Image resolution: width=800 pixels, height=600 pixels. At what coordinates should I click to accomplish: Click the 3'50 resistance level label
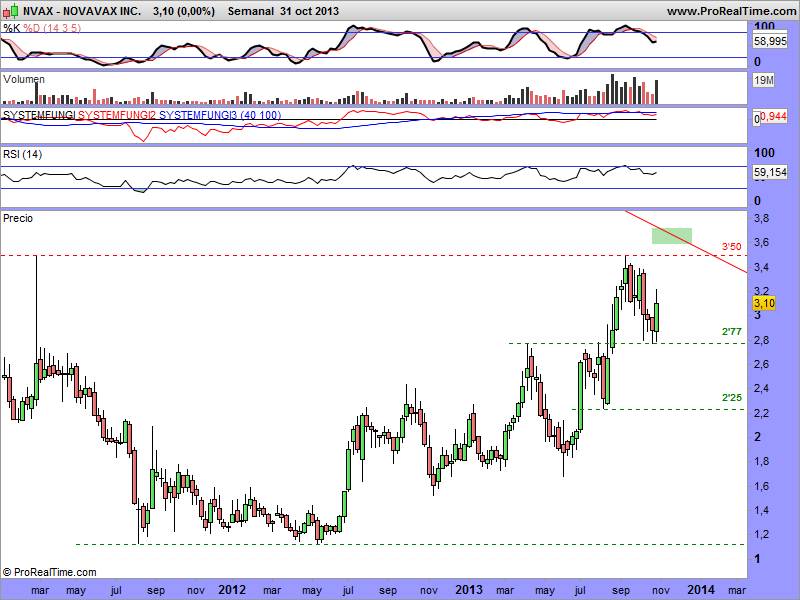click(731, 247)
